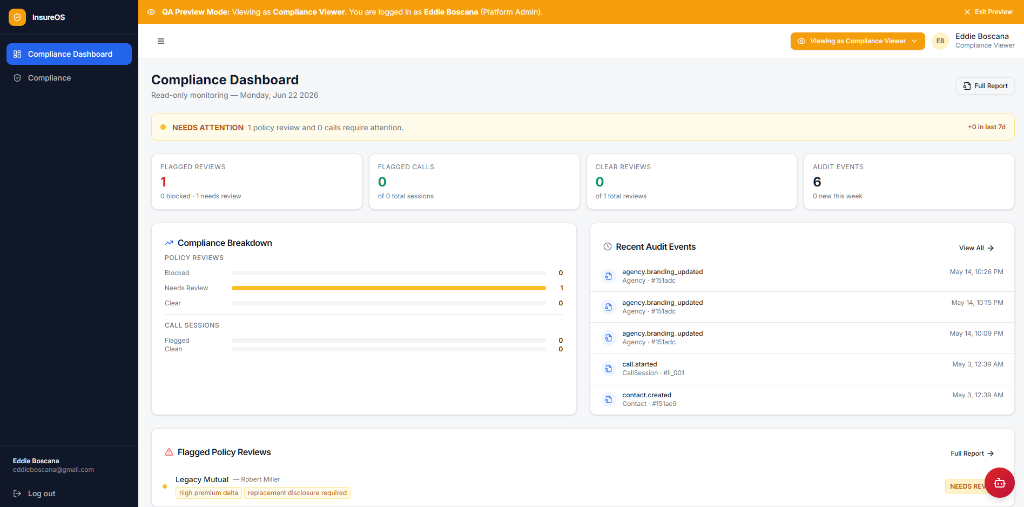Click the InsureOS shield logo icon
Viewport: 1024px width, 507px height.
pos(17,17)
